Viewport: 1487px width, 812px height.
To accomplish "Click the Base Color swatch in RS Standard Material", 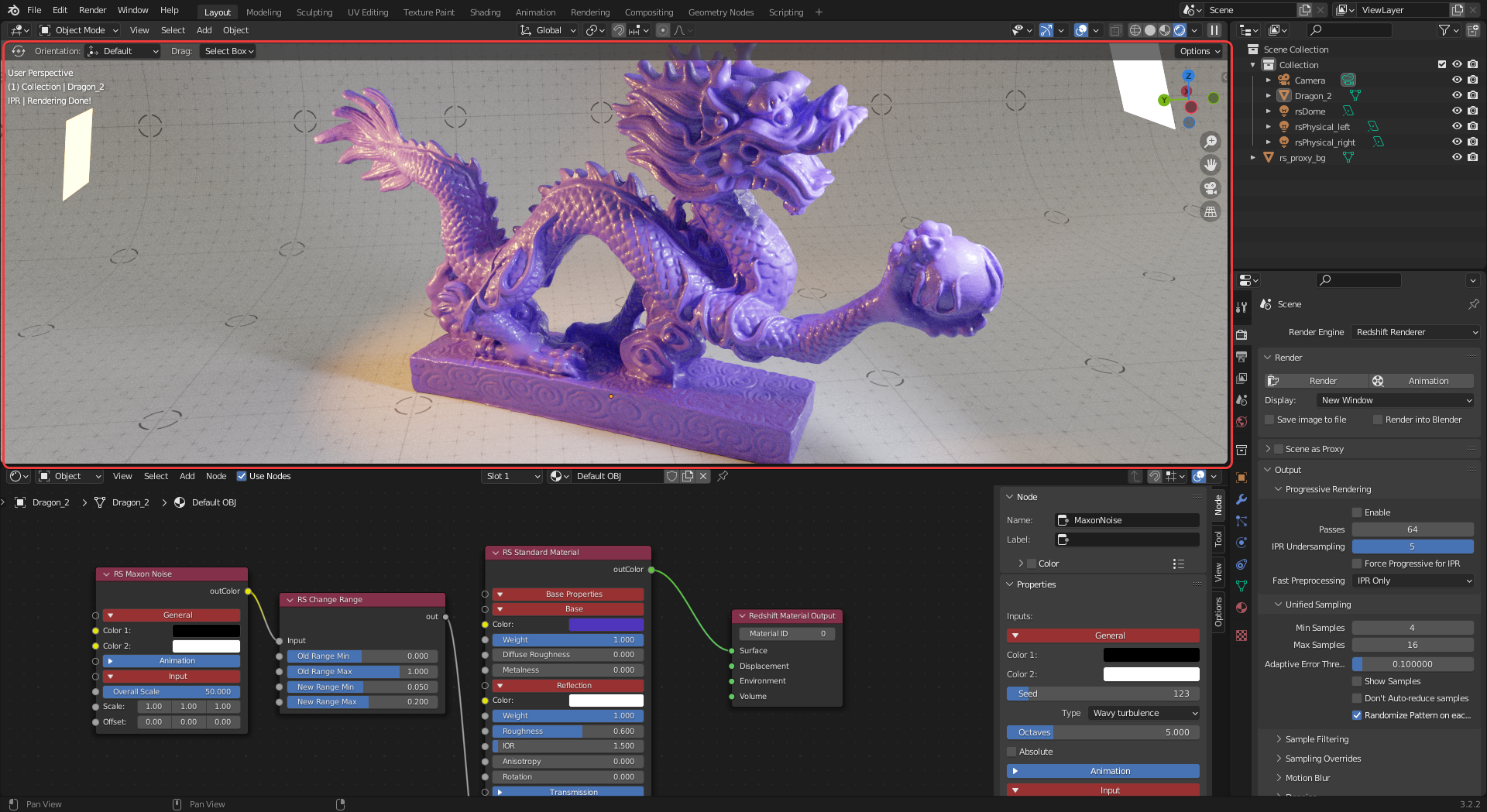I will tap(606, 625).
